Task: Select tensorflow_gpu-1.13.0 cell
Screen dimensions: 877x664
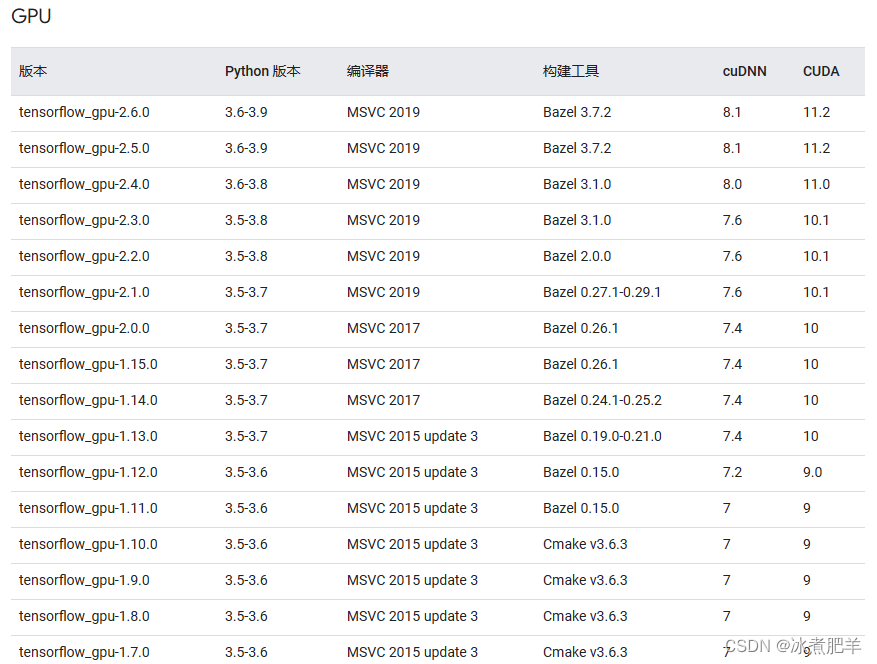Action: coord(88,436)
